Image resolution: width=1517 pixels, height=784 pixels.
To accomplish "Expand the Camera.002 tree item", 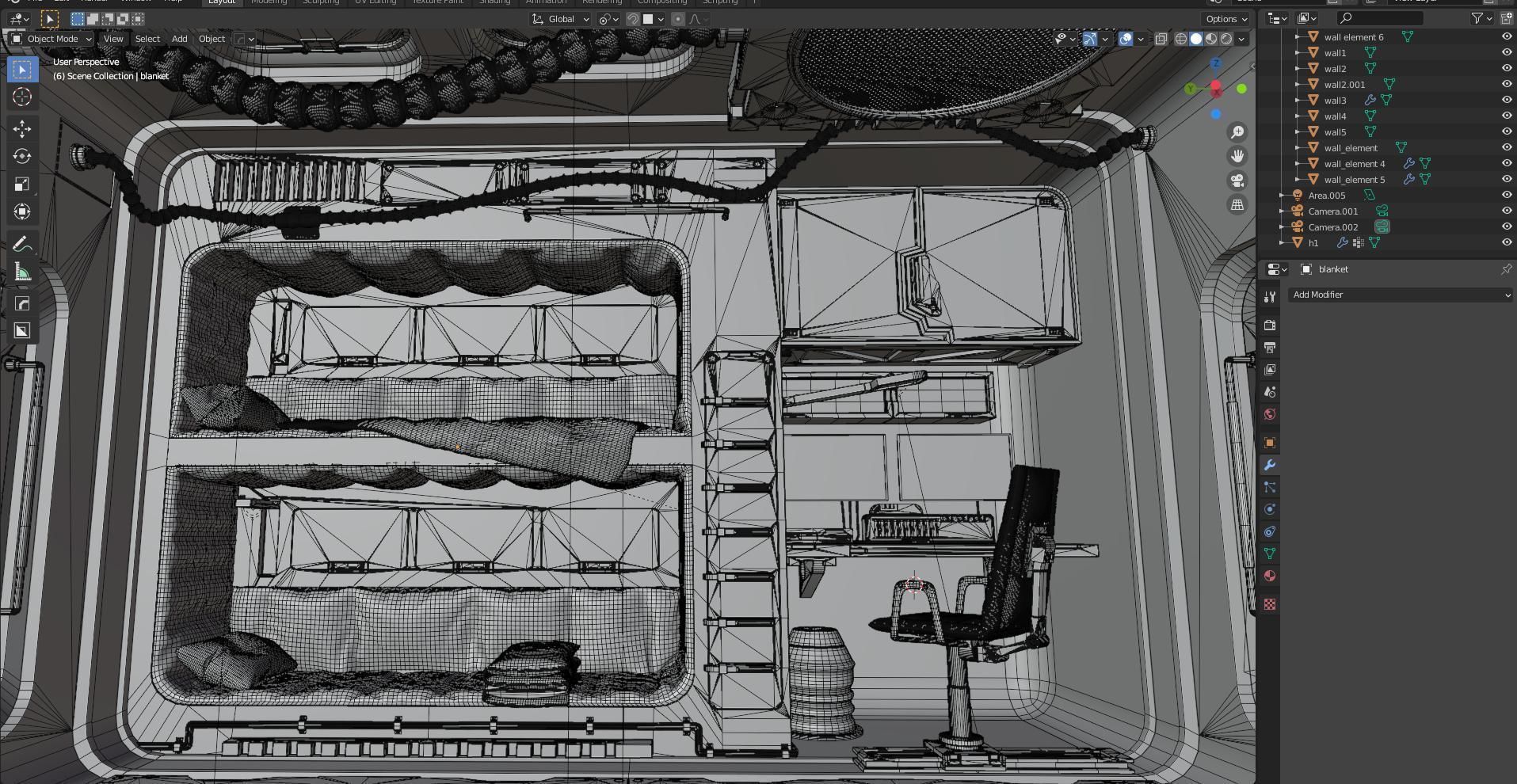I will point(1283,226).
